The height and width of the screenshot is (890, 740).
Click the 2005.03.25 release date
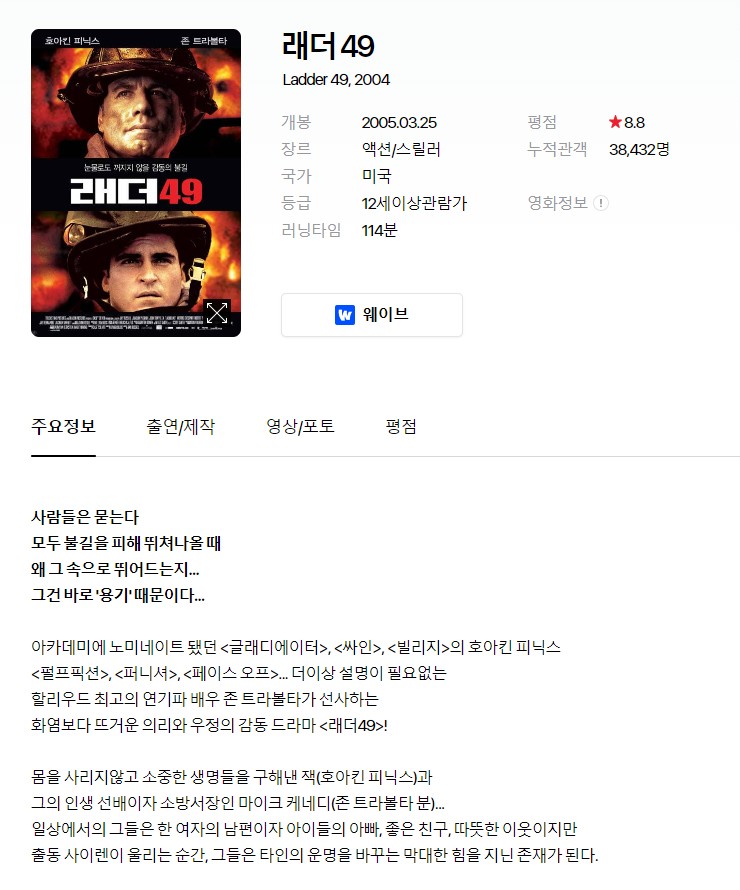[x=399, y=123]
